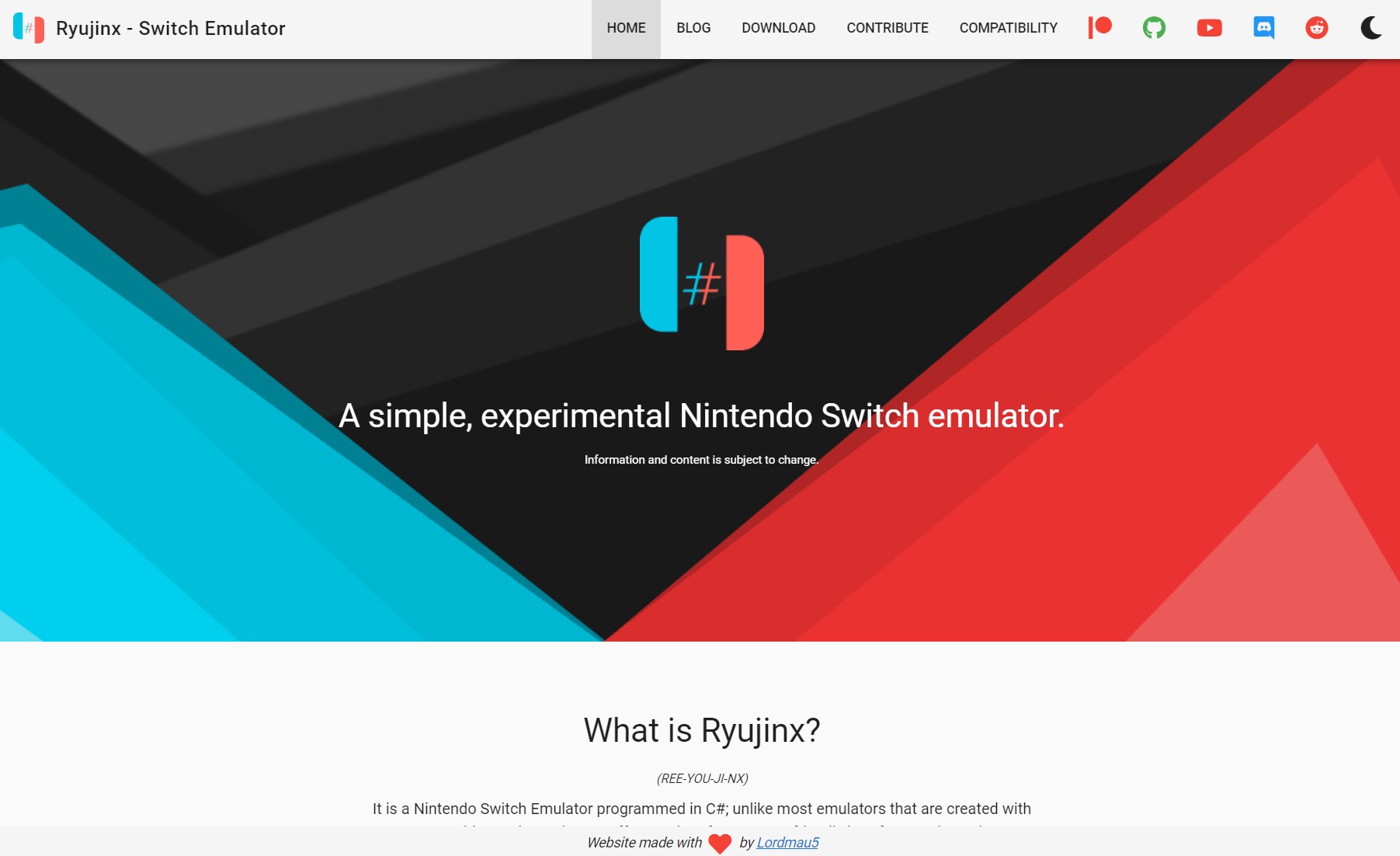Toggle dark mode with the moon icon
Image resolution: width=1400 pixels, height=856 pixels.
pos(1371,28)
